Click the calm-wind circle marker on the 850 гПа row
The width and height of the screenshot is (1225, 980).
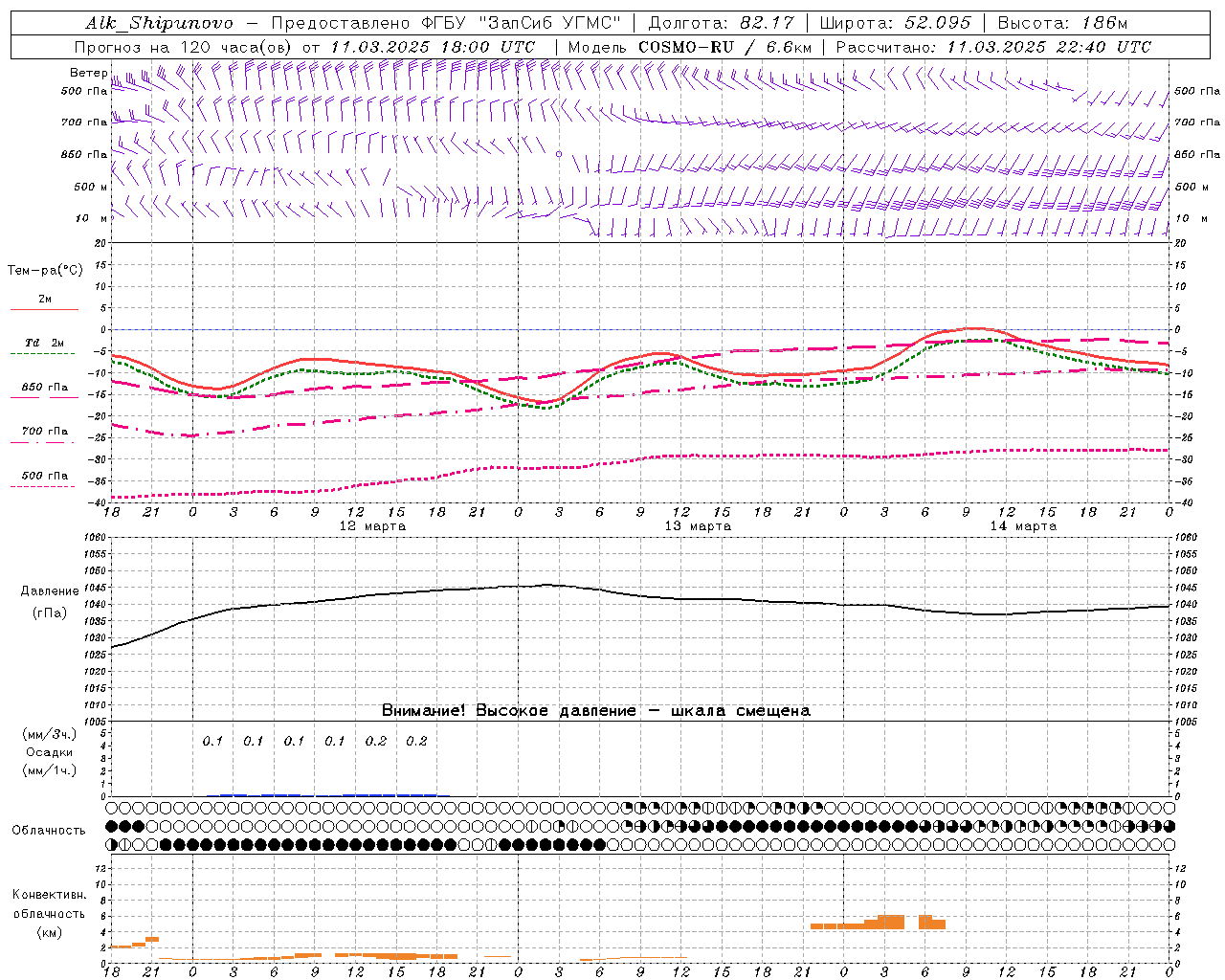pyautogui.click(x=559, y=153)
